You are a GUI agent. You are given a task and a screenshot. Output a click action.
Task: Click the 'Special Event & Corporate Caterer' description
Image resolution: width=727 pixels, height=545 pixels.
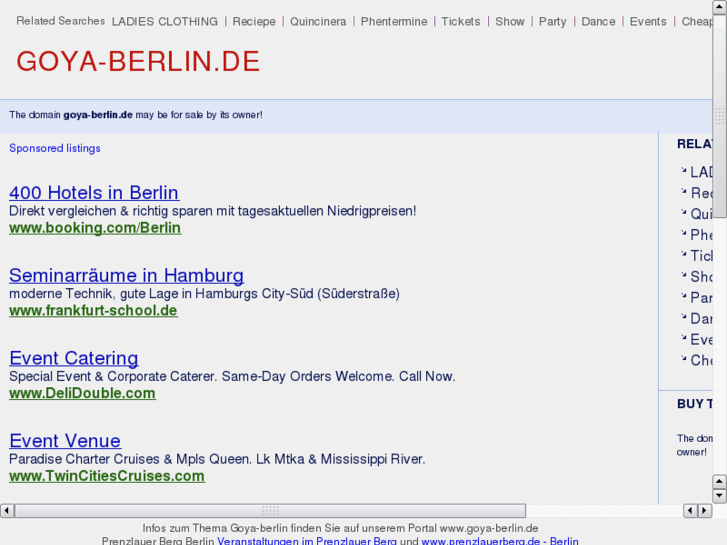[232, 376]
